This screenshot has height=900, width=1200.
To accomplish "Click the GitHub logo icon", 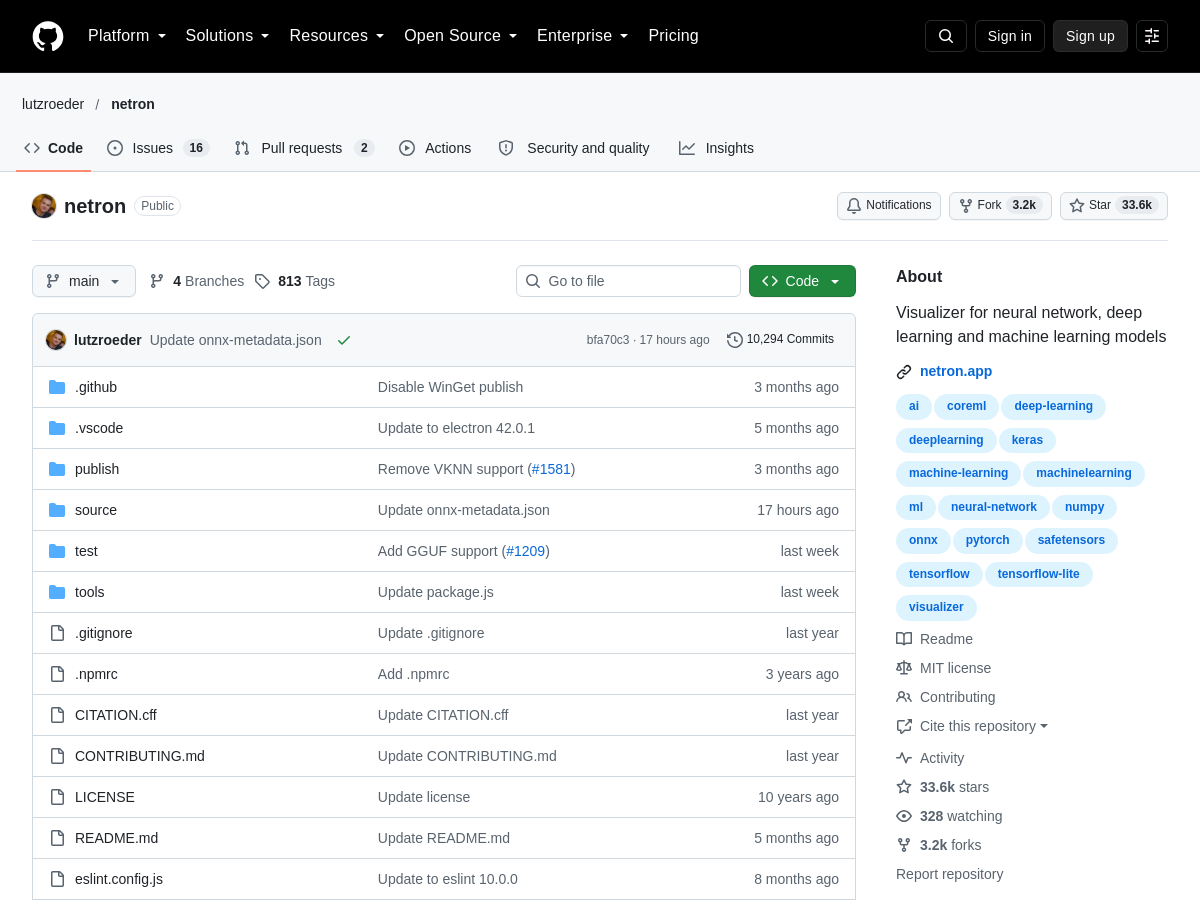I will pos(48,36).
